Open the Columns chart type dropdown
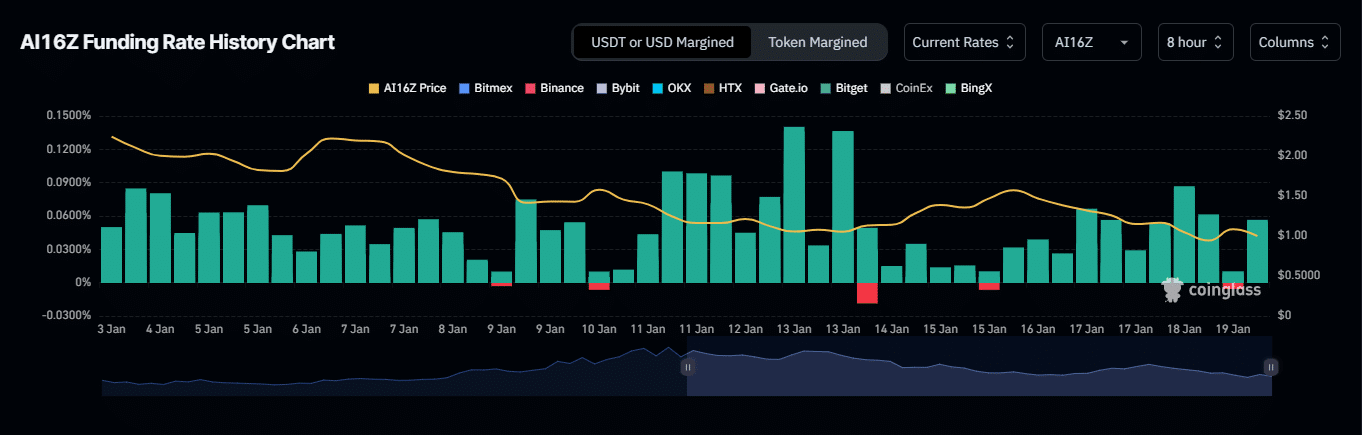The image size is (1362, 435). [1294, 42]
